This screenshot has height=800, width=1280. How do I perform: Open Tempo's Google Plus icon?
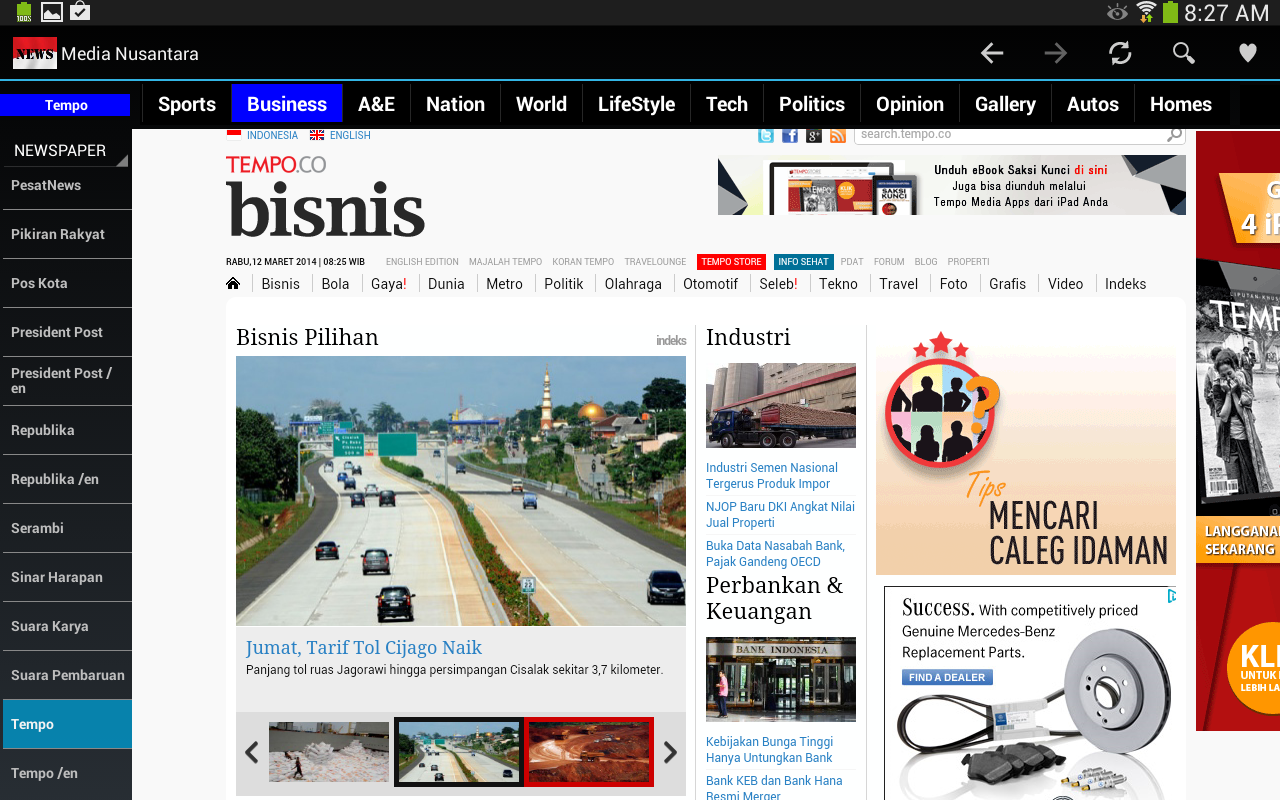tap(814, 135)
